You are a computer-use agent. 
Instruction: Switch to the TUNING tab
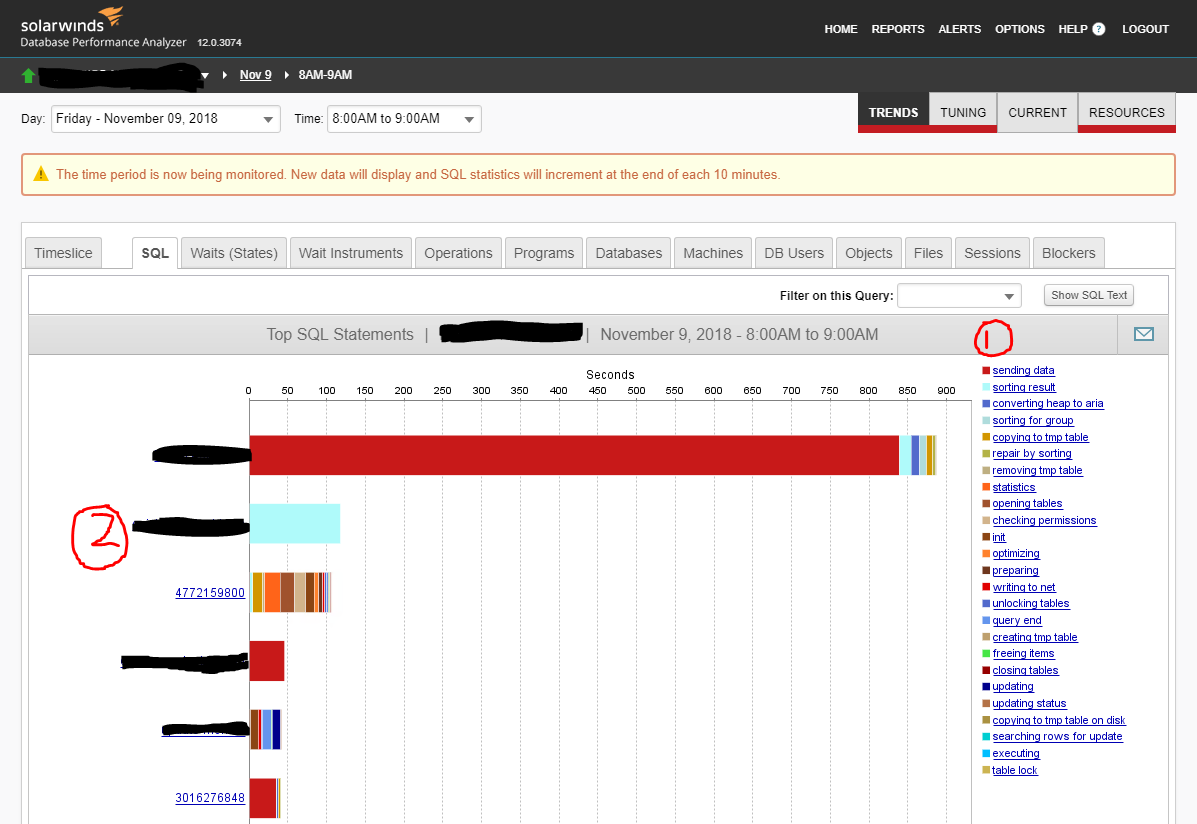point(963,112)
